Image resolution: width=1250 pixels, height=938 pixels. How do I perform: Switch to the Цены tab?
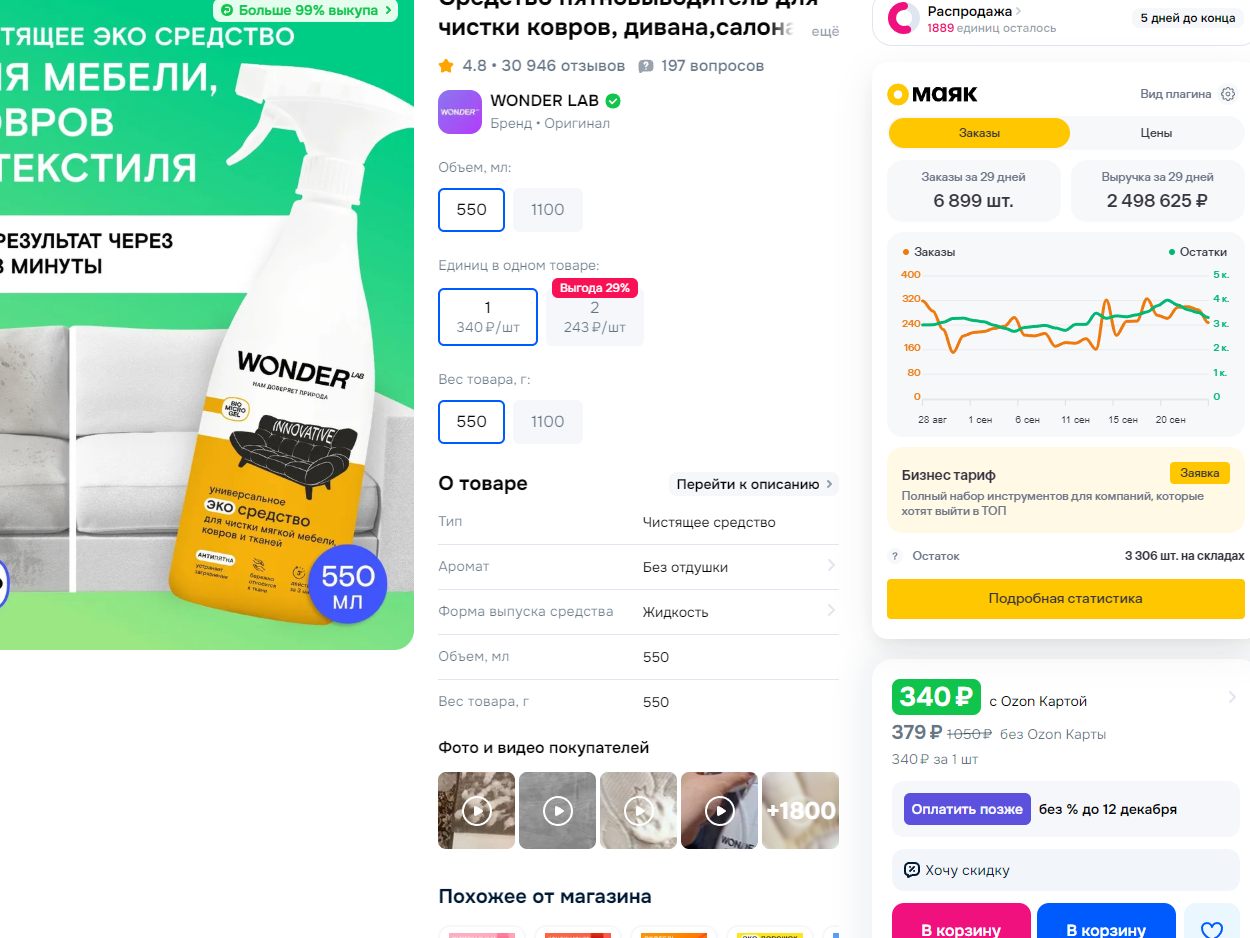click(1156, 133)
